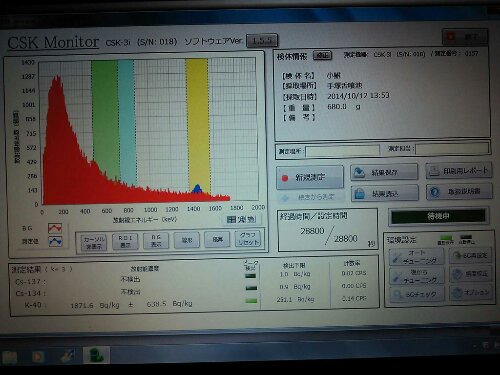Toggle カーソル表示 cursor display
Viewport: 500px width, 375px height.
[94, 242]
